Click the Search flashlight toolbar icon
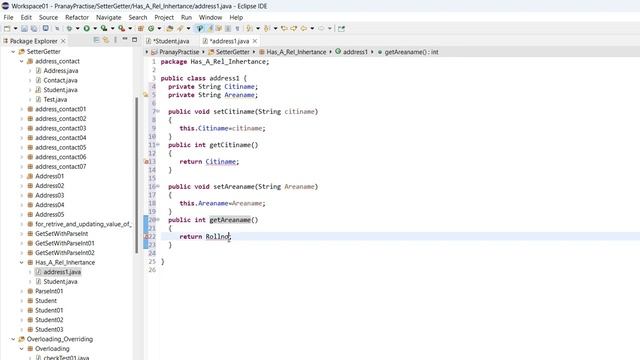Viewport: 640px width, 360px height. pyautogui.click(x=180, y=29)
